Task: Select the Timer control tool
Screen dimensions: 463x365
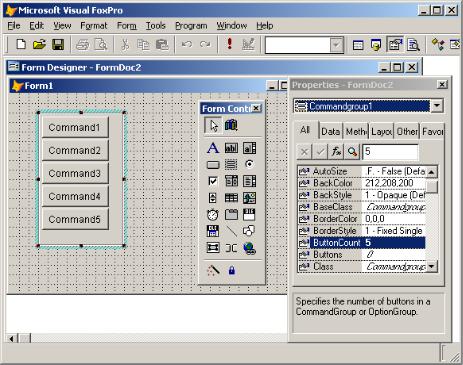Action: (213, 214)
